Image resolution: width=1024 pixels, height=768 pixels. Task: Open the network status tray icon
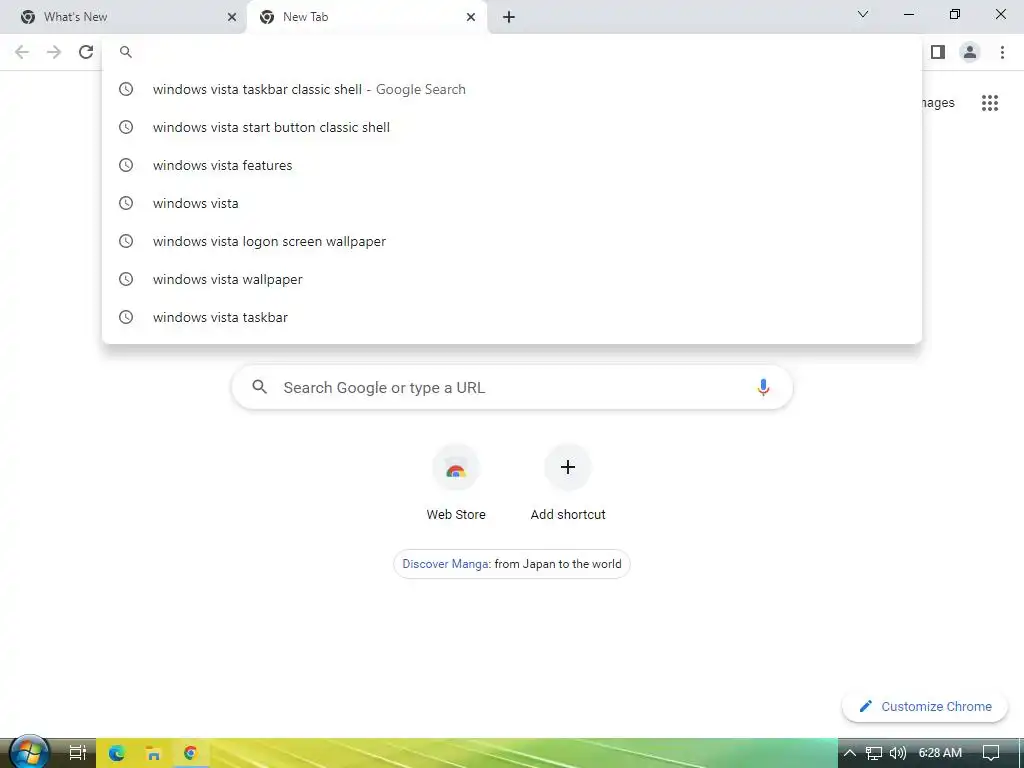click(x=874, y=753)
